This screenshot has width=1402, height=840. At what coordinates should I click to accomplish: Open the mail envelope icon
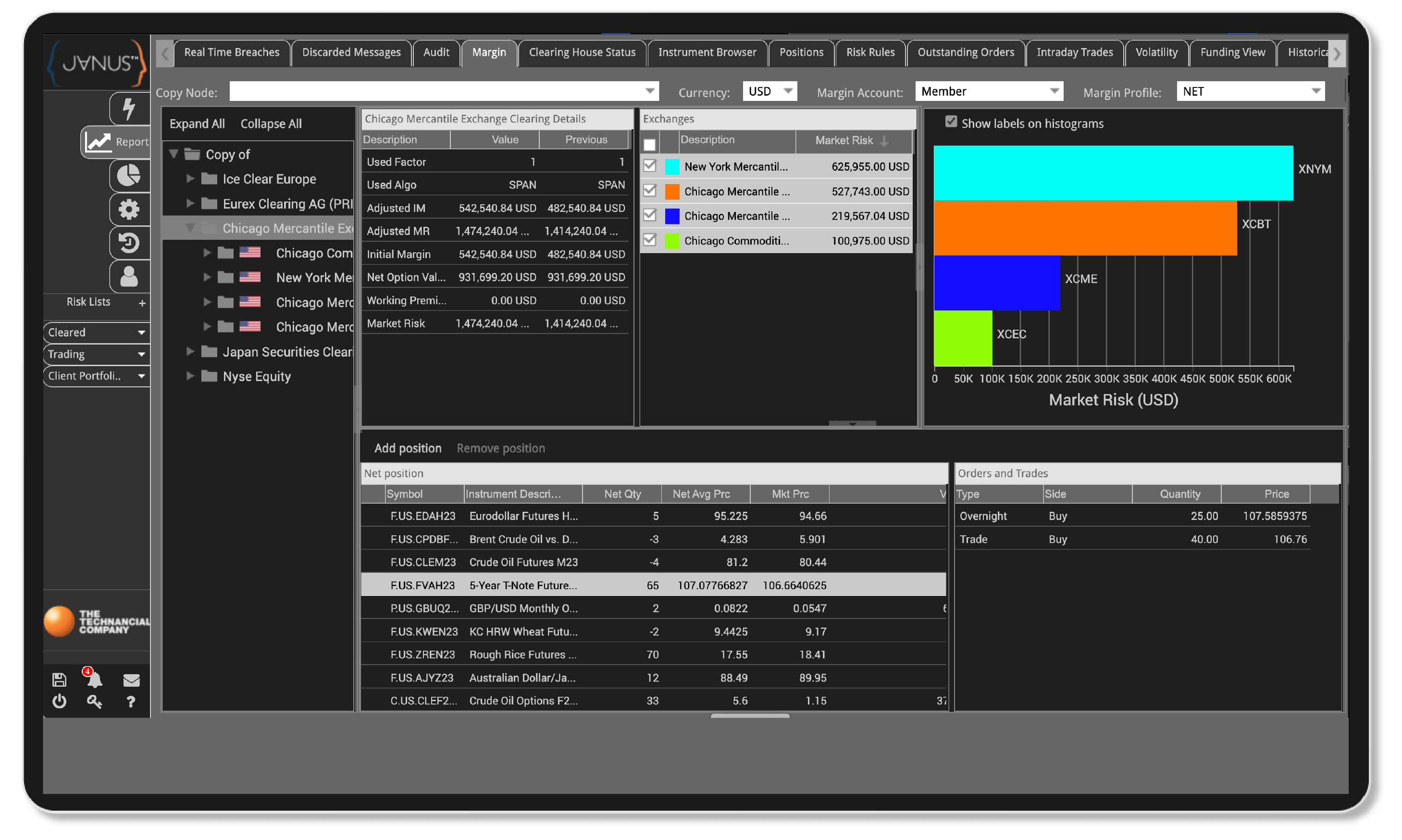(131, 680)
